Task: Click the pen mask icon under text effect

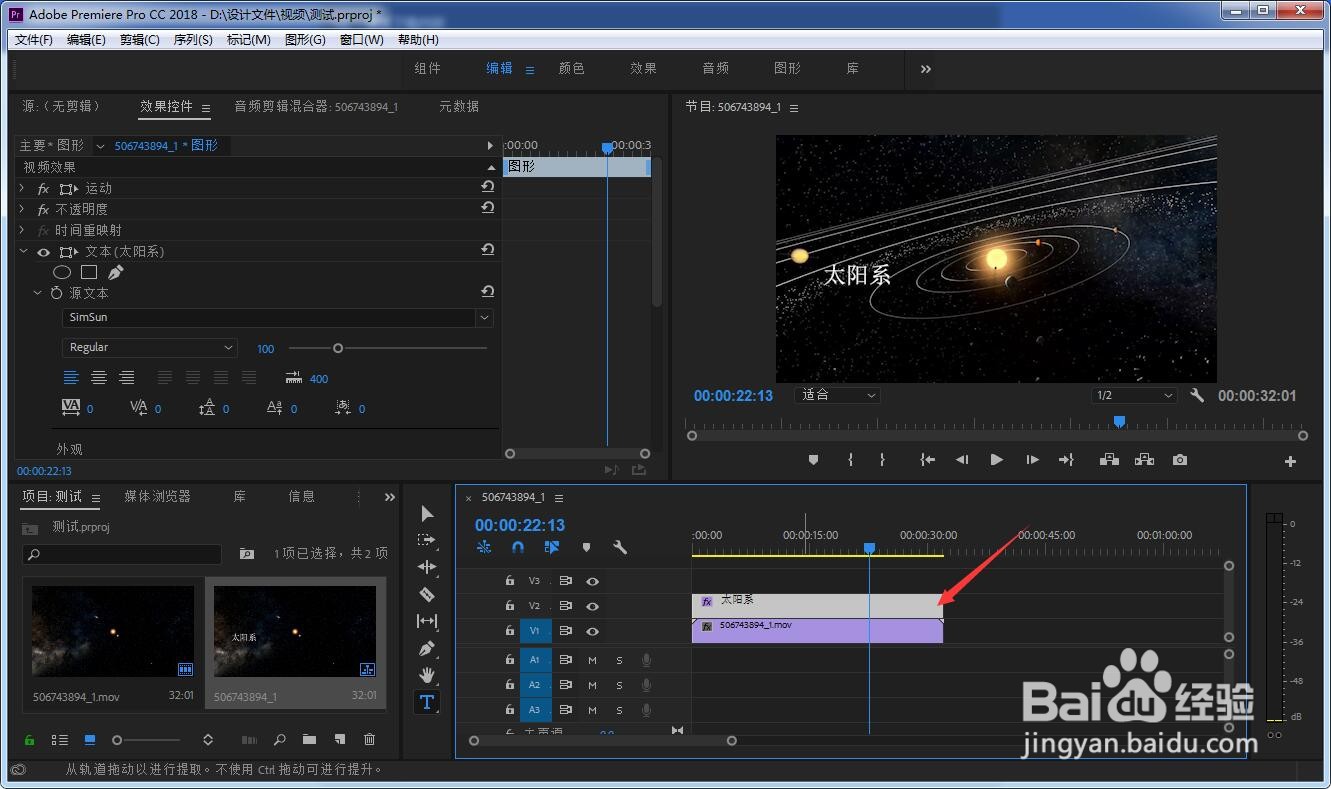Action: (x=115, y=272)
